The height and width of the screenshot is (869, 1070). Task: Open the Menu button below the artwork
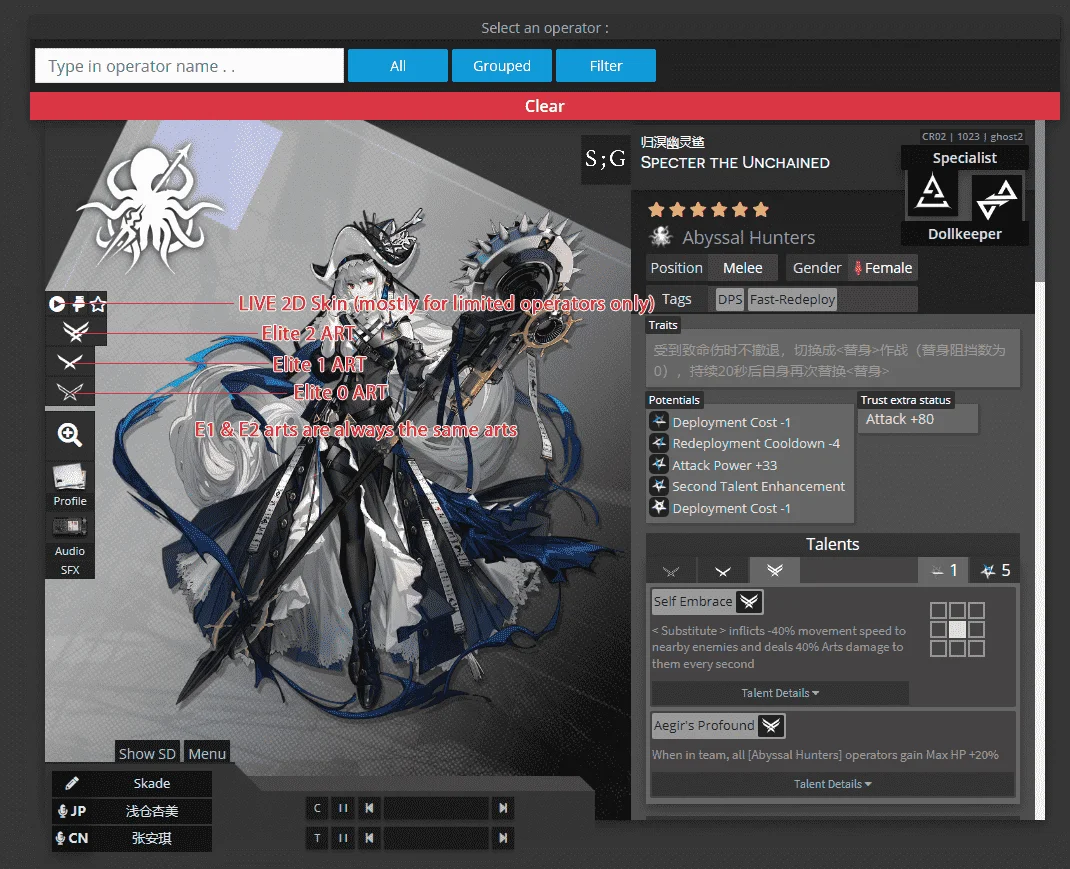pyautogui.click(x=207, y=753)
